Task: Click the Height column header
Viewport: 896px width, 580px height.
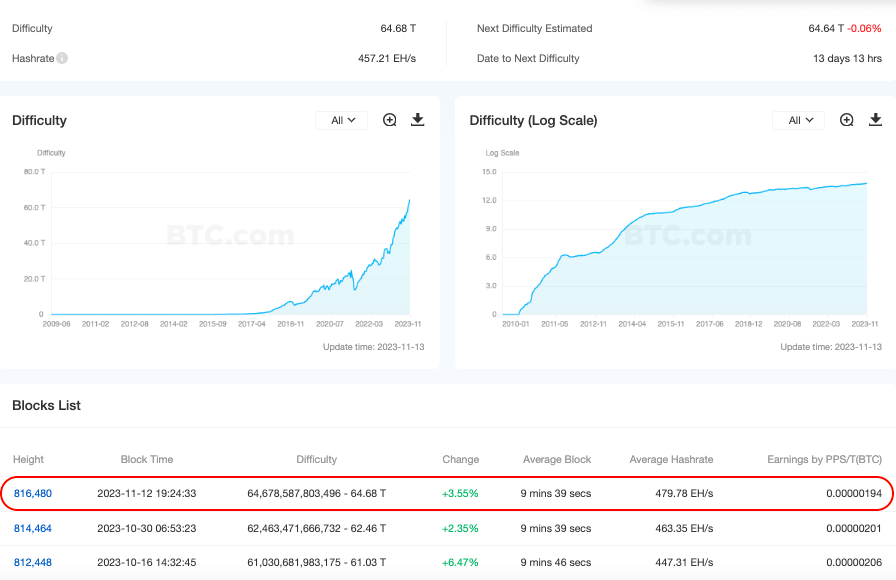Action: point(28,460)
